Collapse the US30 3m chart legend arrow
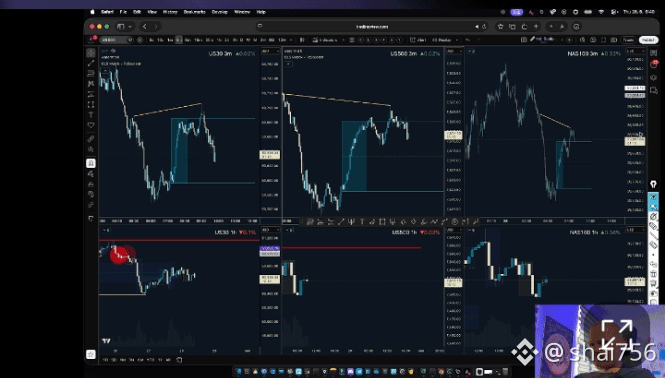This screenshot has width=665, height=378. (104, 70)
